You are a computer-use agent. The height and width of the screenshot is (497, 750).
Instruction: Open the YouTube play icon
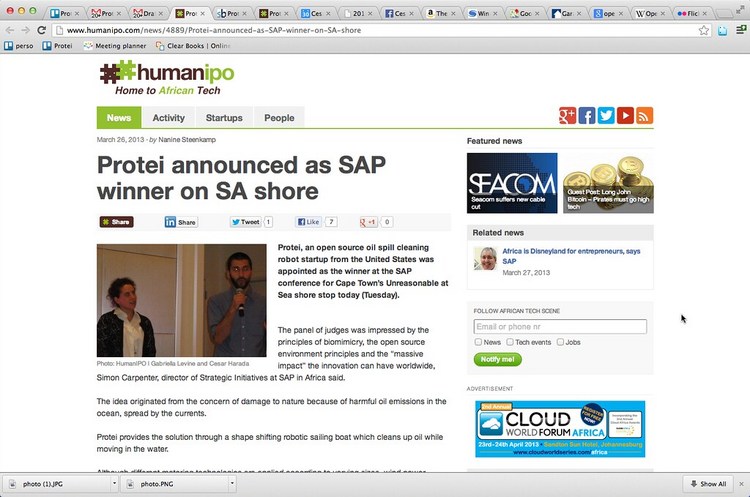click(625, 116)
